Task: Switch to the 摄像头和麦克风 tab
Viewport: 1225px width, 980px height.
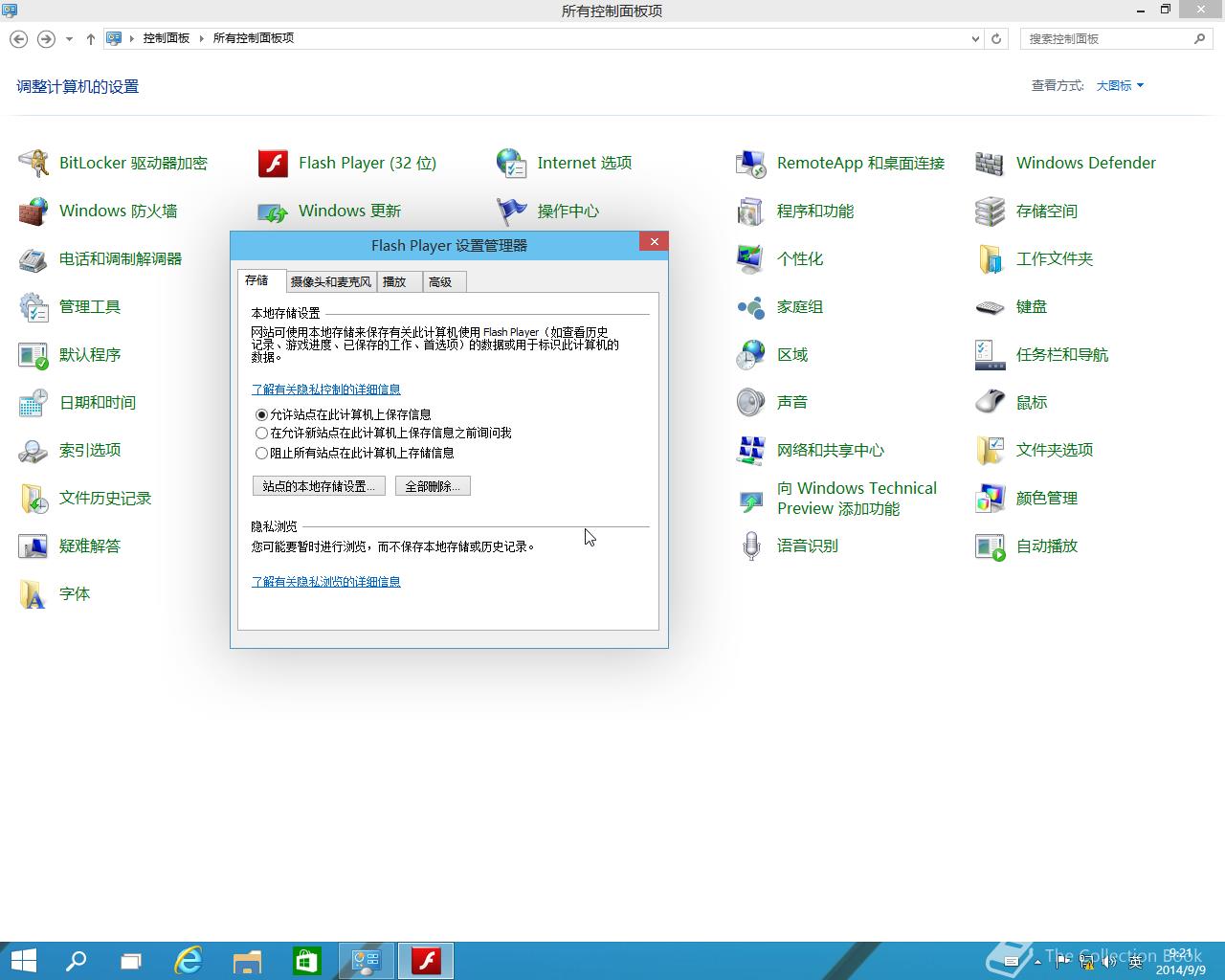Action: tap(330, 281)
